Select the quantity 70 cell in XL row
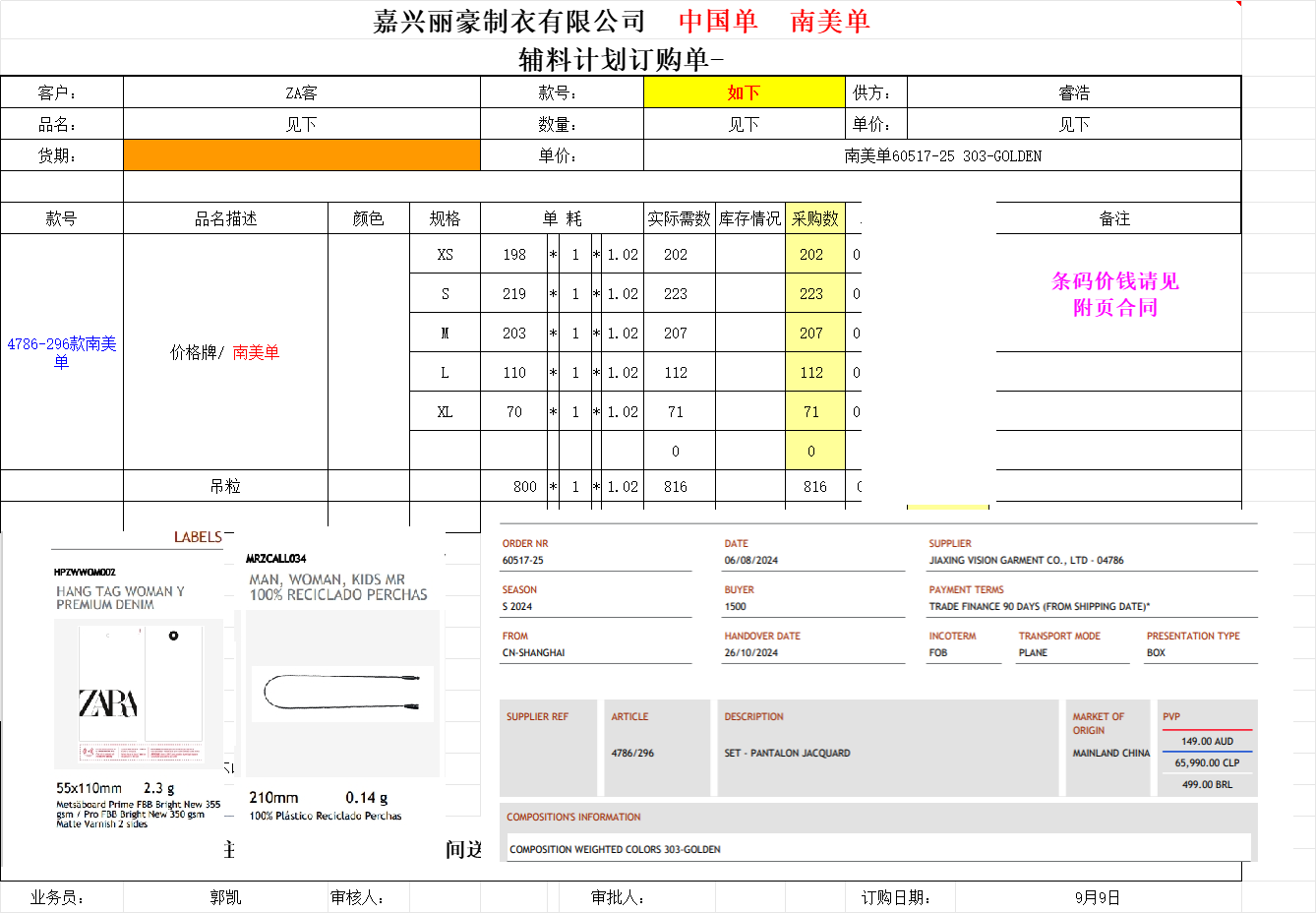 [513, 411]
